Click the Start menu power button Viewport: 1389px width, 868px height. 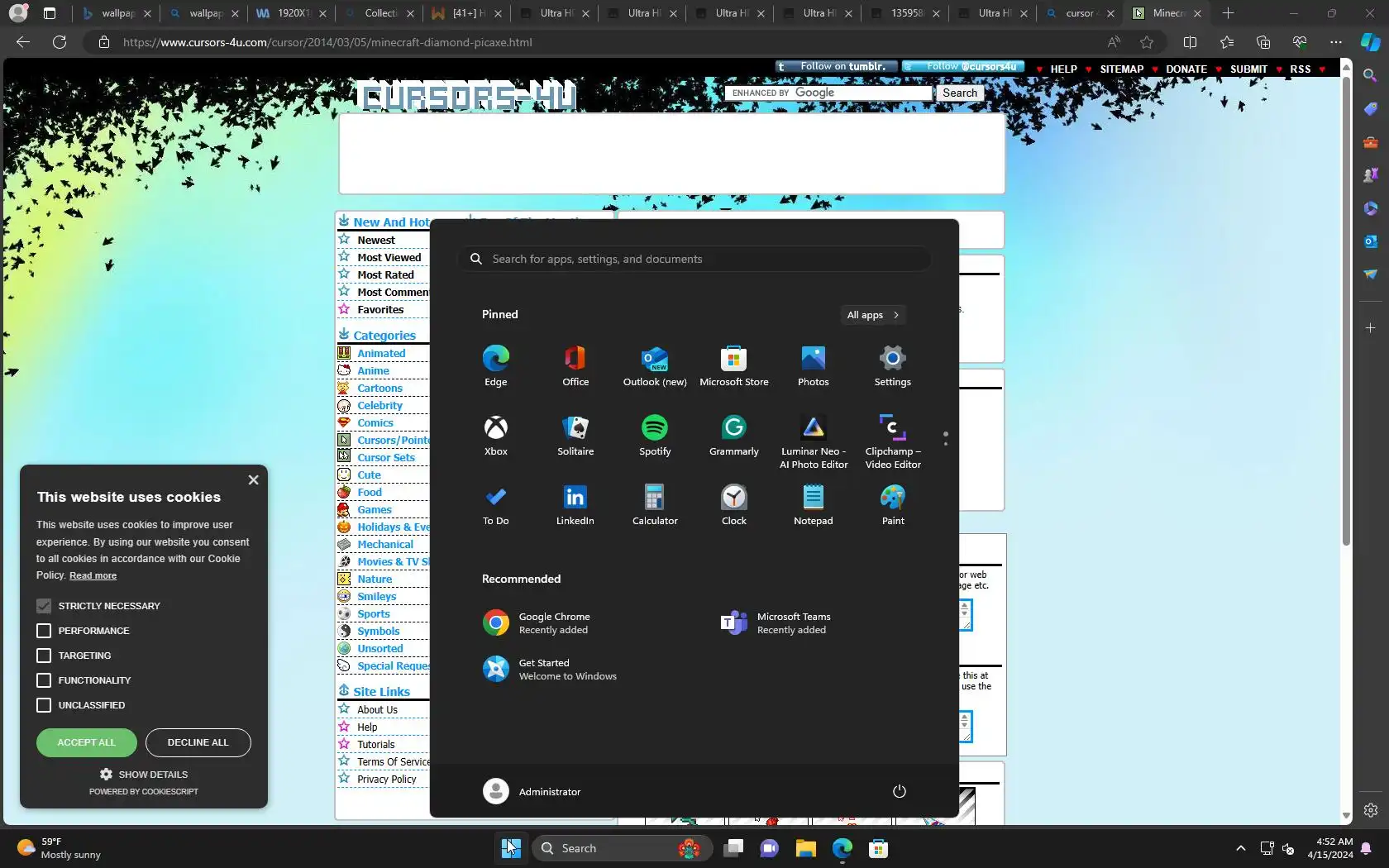900,791
